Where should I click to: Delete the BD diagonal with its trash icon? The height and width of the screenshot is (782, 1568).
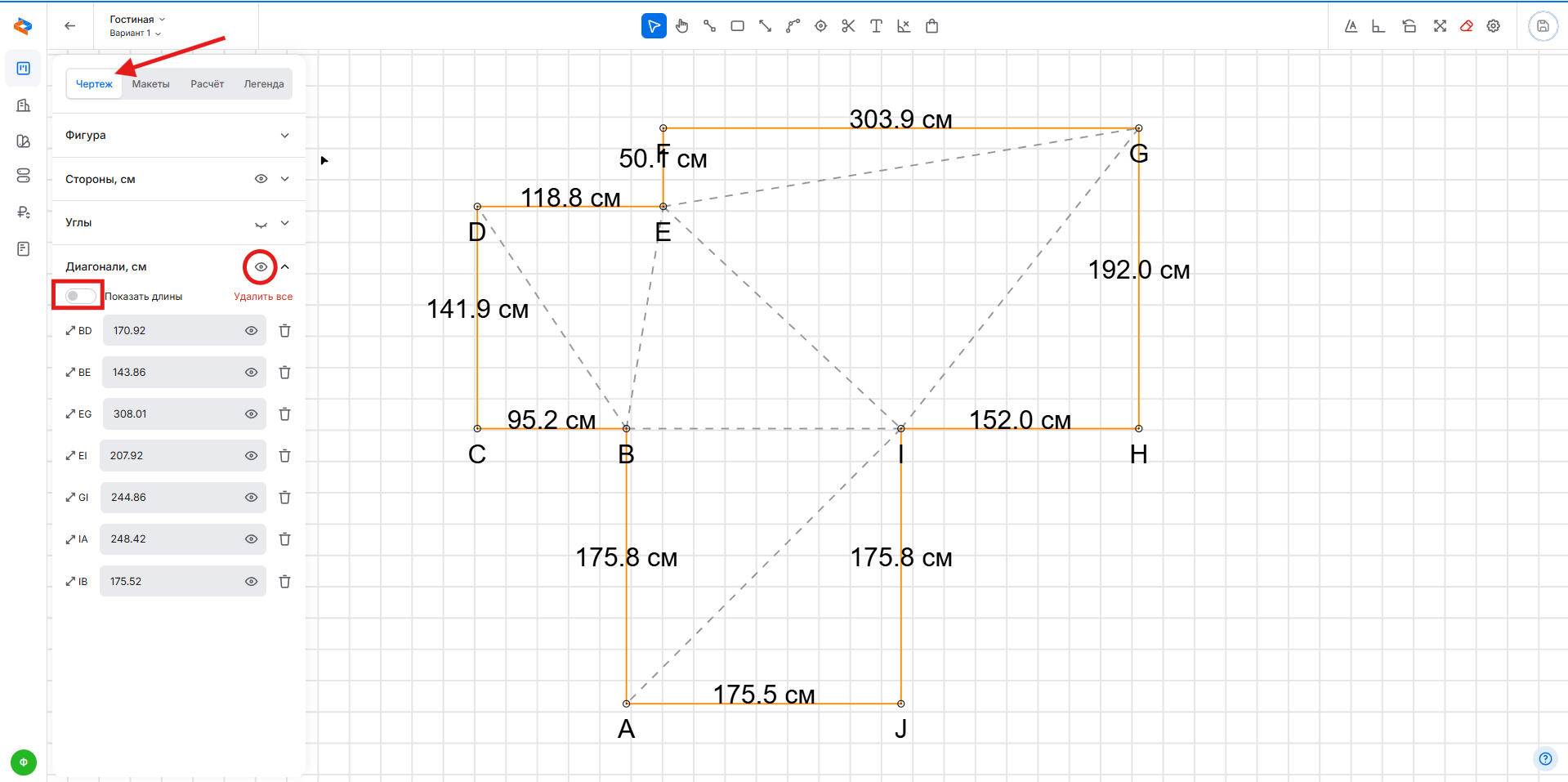click(x=285, y=331)
